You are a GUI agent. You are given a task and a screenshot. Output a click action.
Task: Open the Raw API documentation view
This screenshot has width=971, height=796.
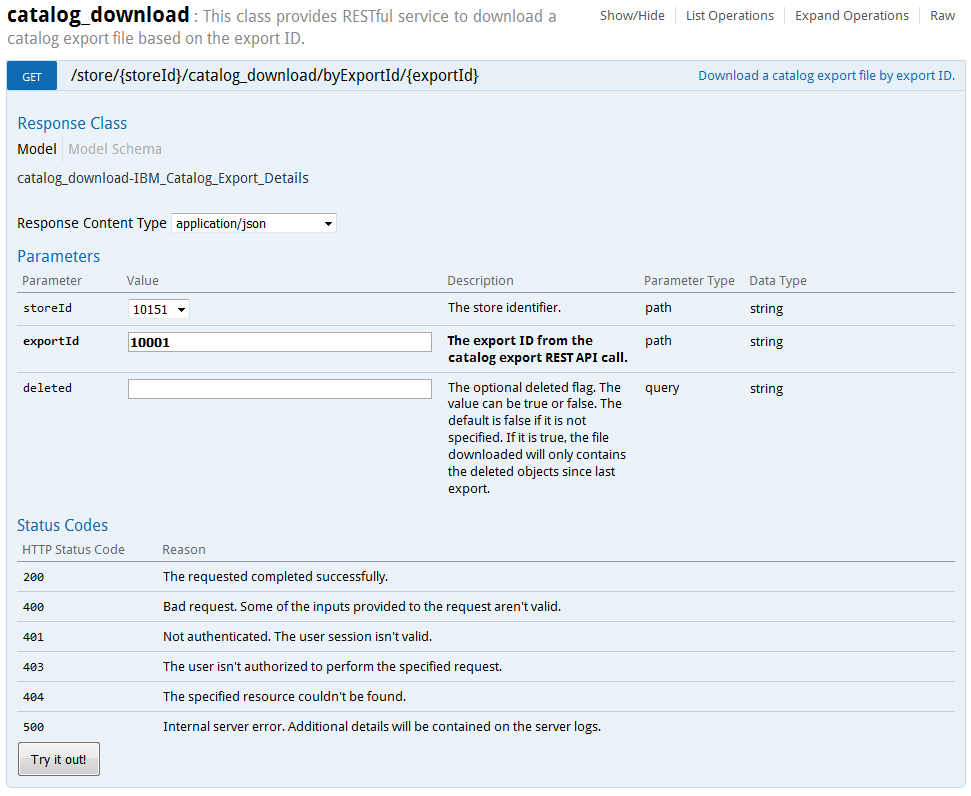click(x=942, y=15)
